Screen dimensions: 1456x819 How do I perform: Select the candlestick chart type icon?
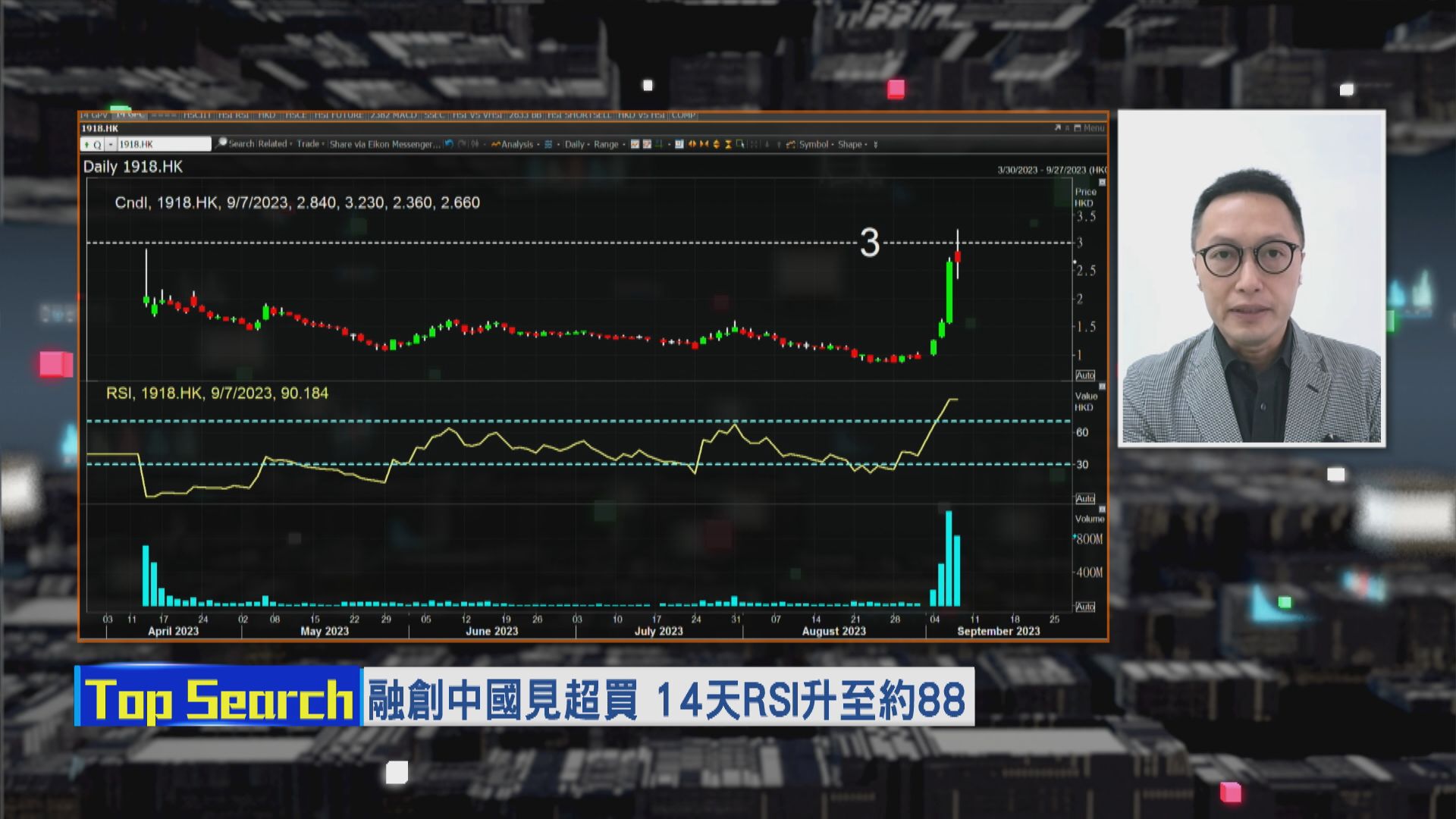pyautogui.click(x=634, y=143)
